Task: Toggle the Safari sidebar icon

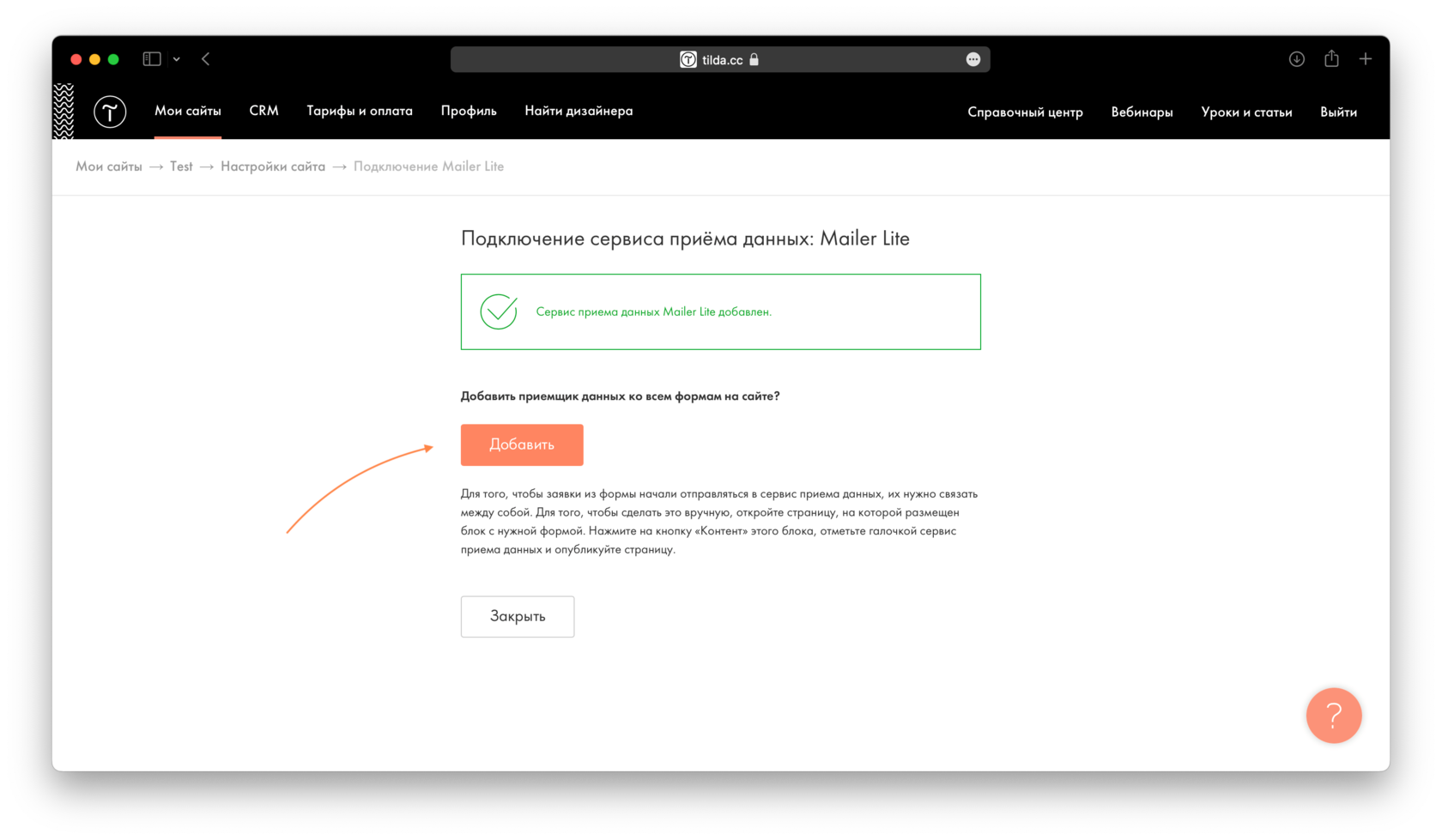Action: click(151, 58)
